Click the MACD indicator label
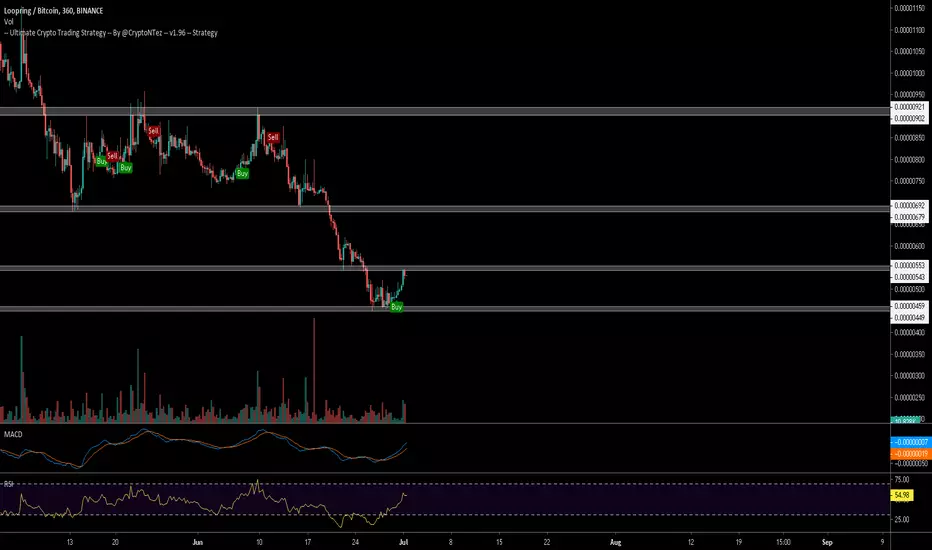This screenshot has width=932, height=550. [x=13, y=434]
